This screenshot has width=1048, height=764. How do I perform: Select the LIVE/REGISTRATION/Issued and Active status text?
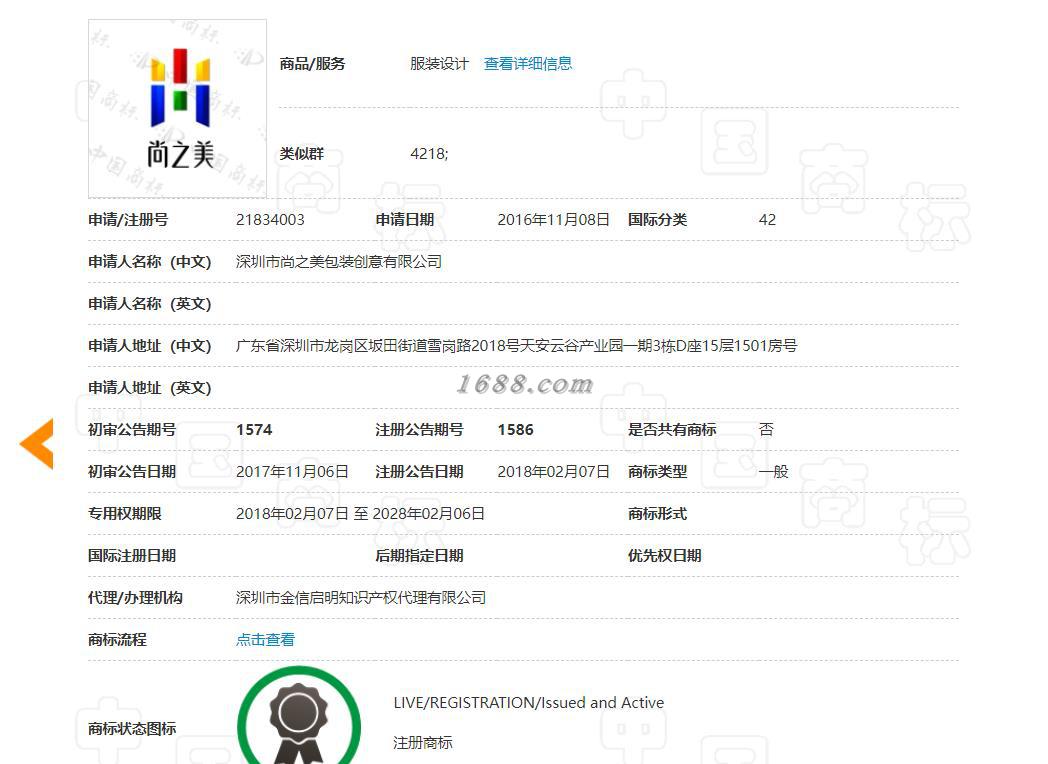point(529,703)
